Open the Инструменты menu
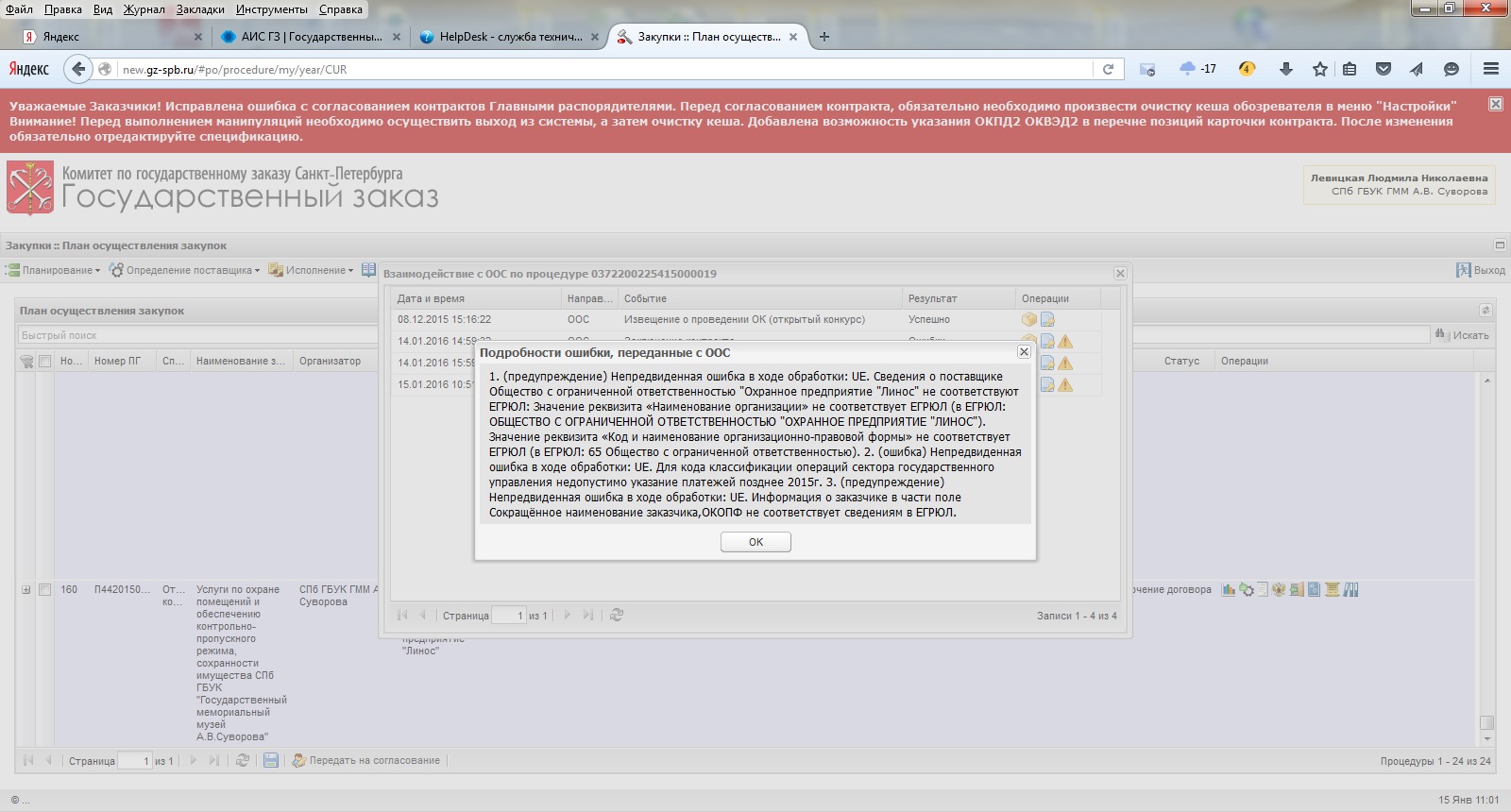The height and width of the screenshot is (812, 1511). click(x=272, y=9)
